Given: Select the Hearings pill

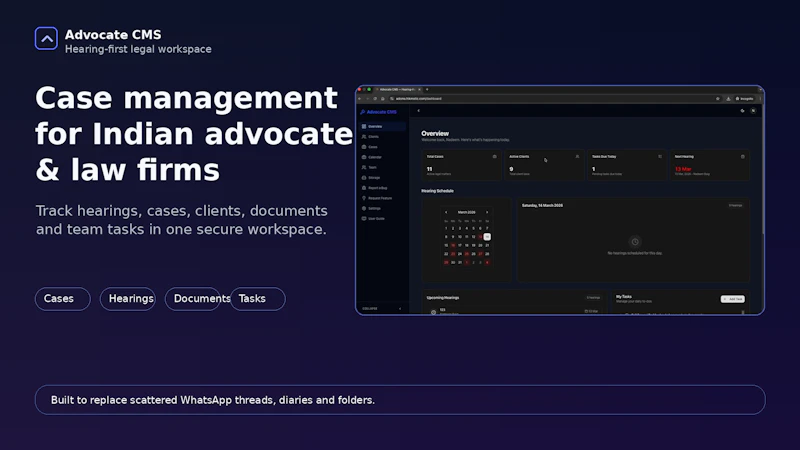Looking at the screenshot, I should [128, 299].
